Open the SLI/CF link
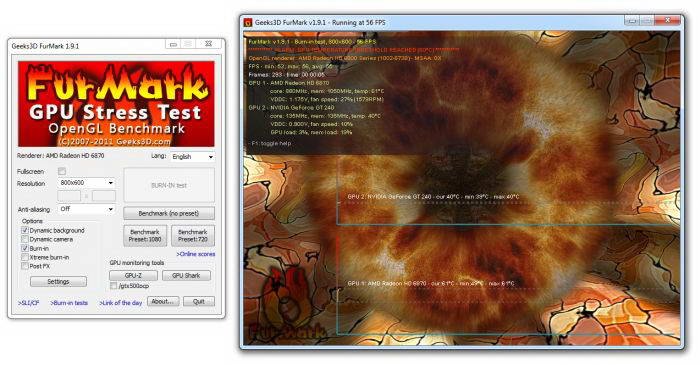Viewport: 700px width, 365px height. (x=29, y=303)
